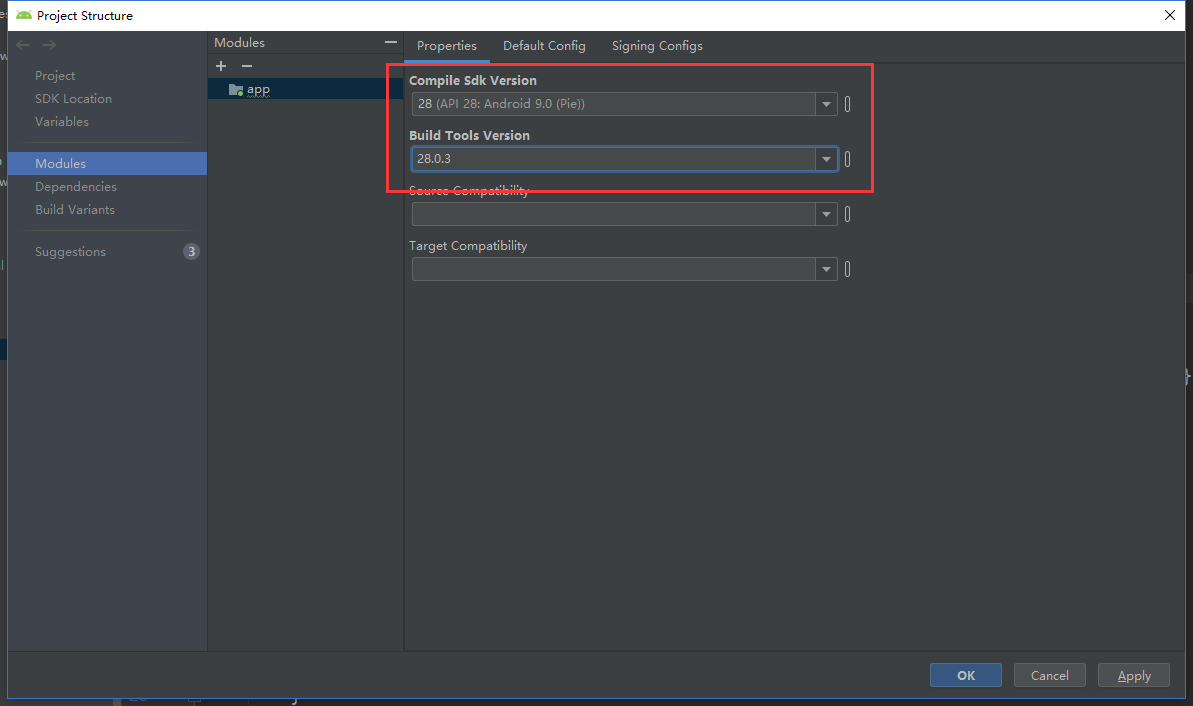Open Build Tools Version dropdown arrow
Screen dimensions: 1193x706
[826, 159]
